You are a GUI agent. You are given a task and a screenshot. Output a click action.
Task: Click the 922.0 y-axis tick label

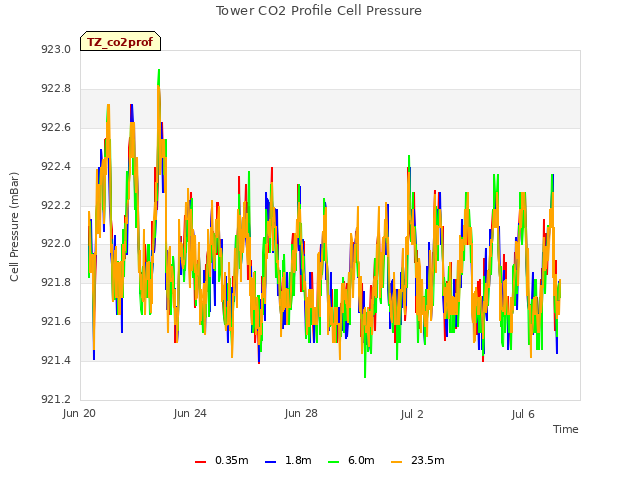pos(56,244)
